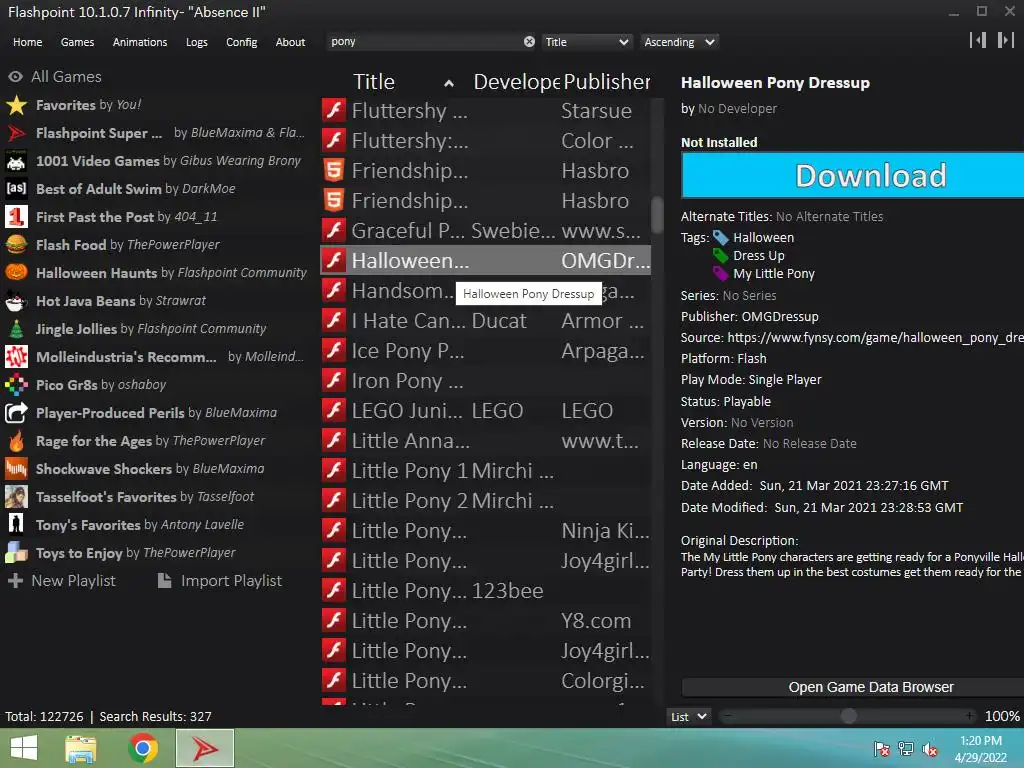Select the Little Pony... 123bee row

coord(486,591)
